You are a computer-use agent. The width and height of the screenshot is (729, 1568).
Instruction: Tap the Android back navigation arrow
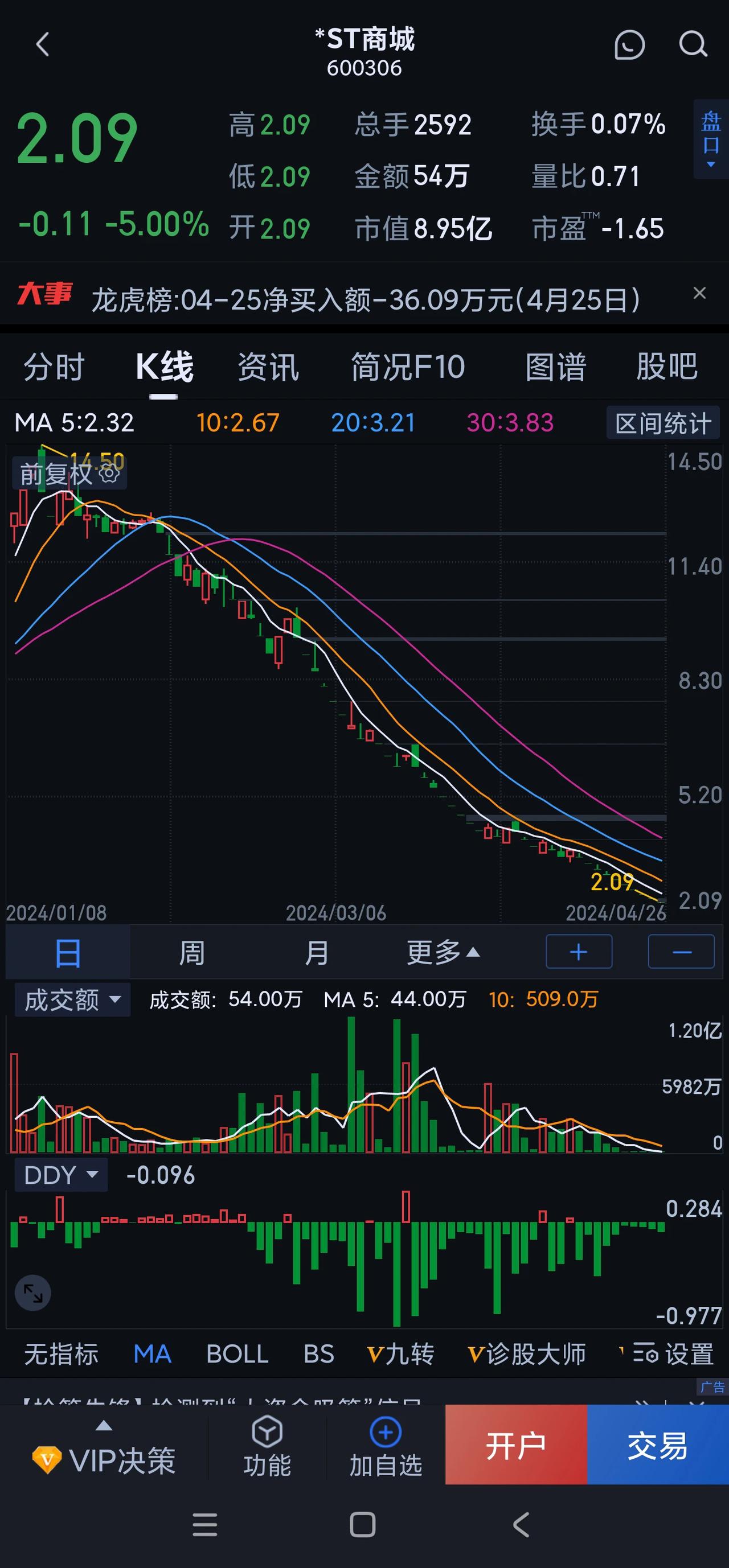click(521, 1525)
